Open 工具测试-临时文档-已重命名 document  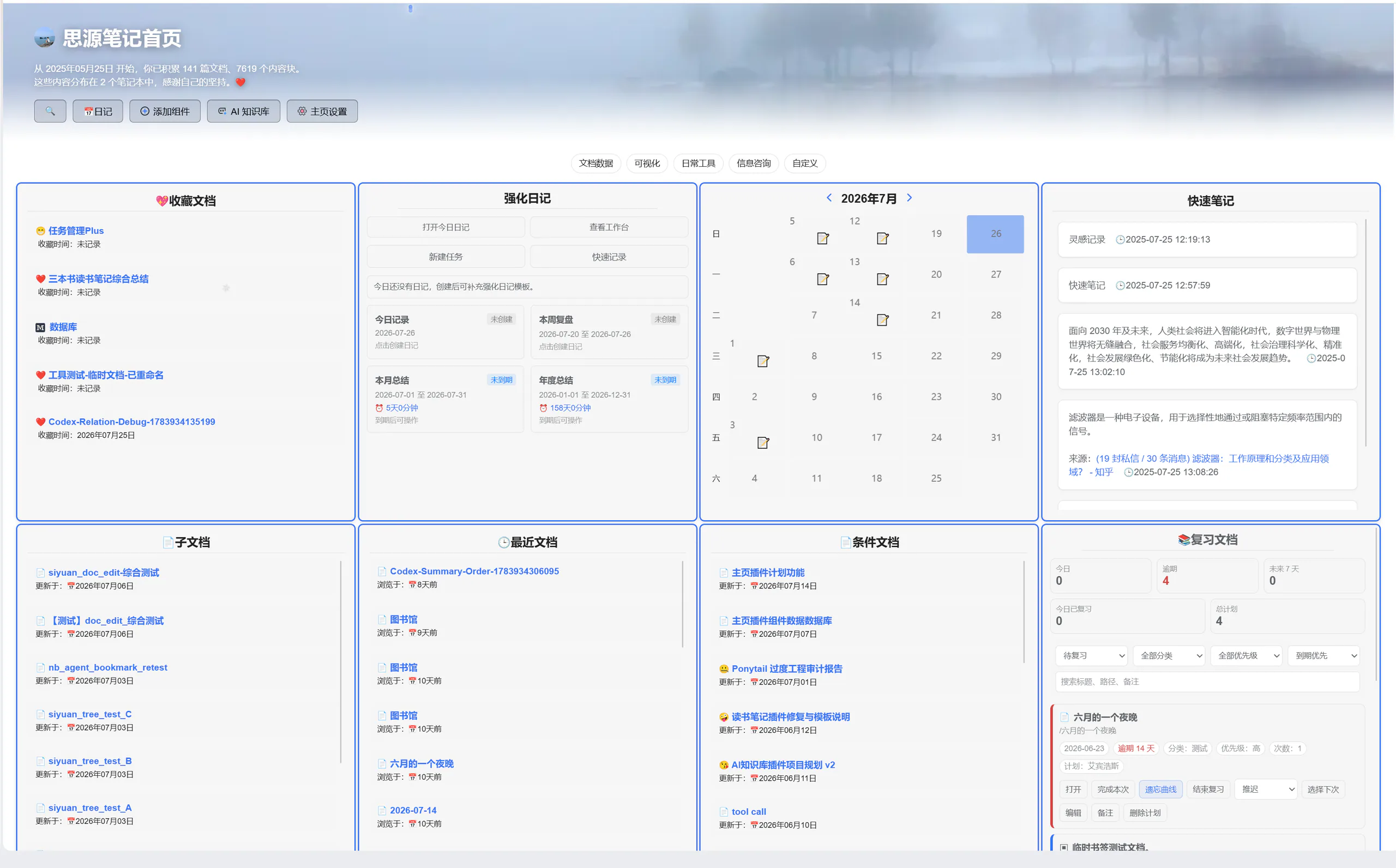[x=106, y=376]
